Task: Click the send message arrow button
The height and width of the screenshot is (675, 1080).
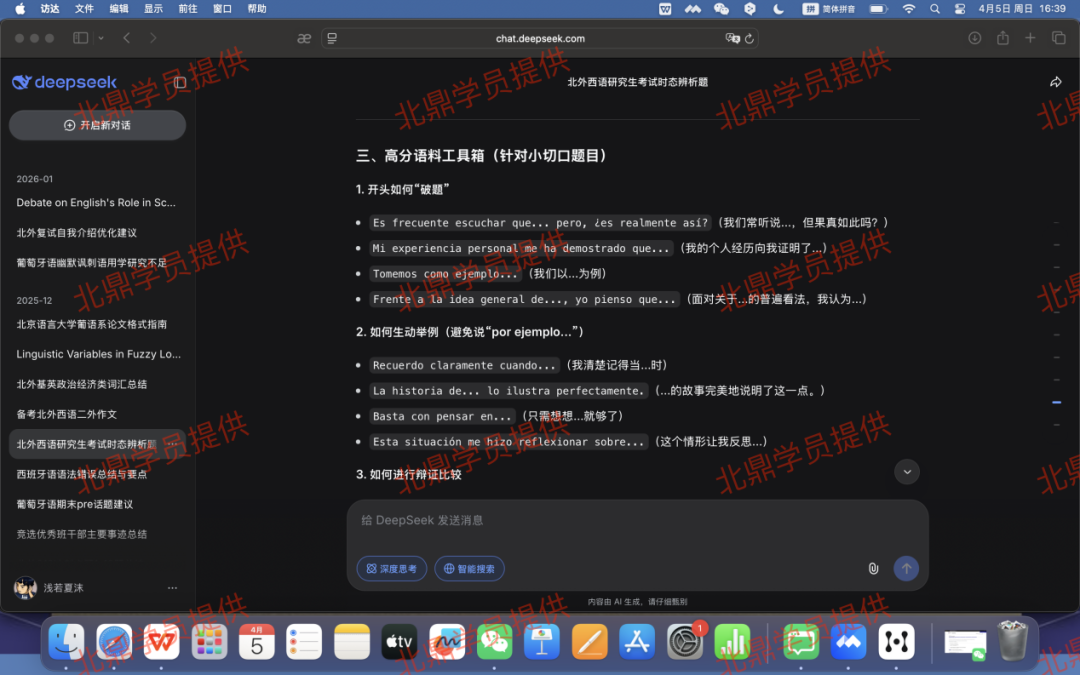Action: [906, 568]
